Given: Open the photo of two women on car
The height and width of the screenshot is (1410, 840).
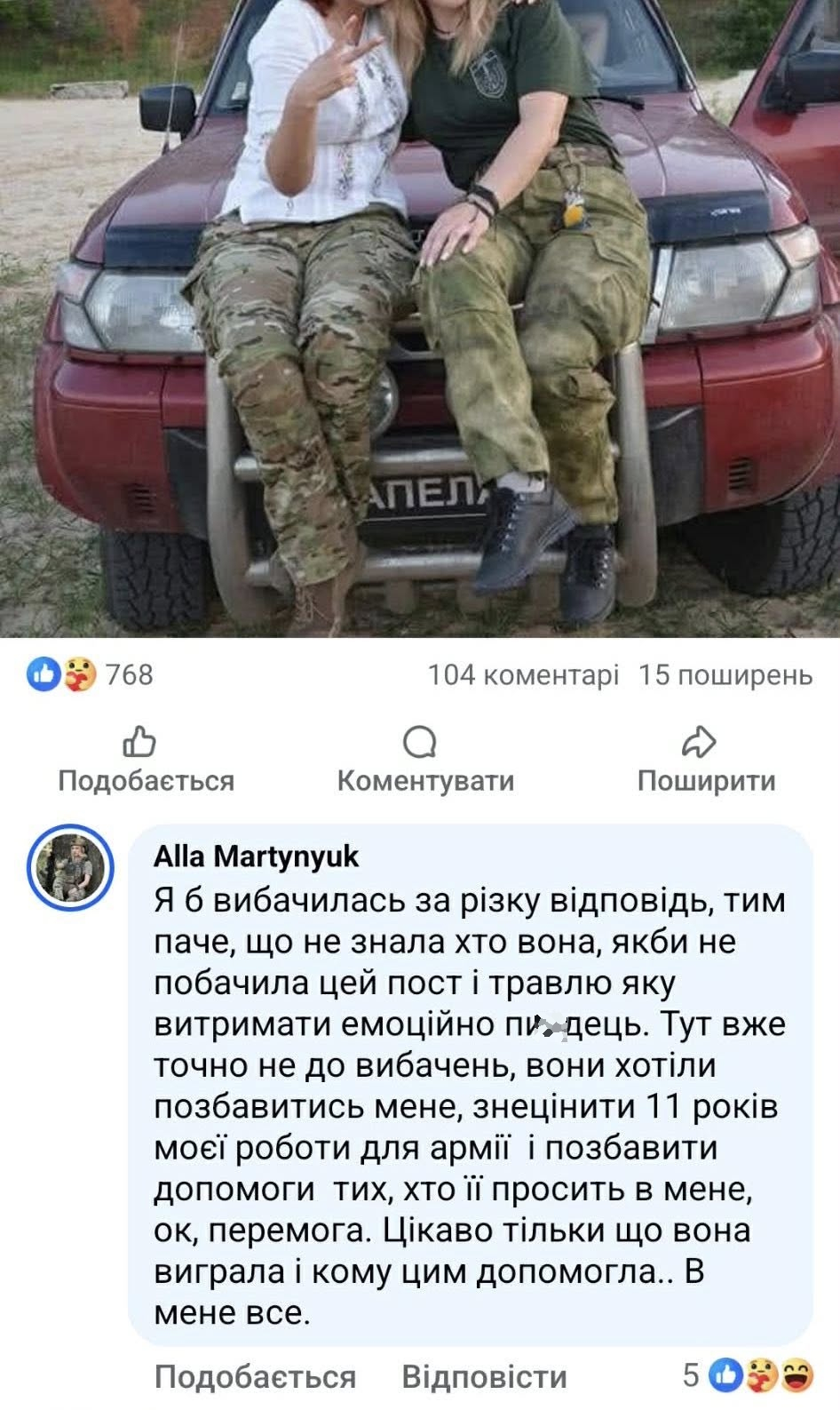Looking at the screenshot, I should 420,318.
